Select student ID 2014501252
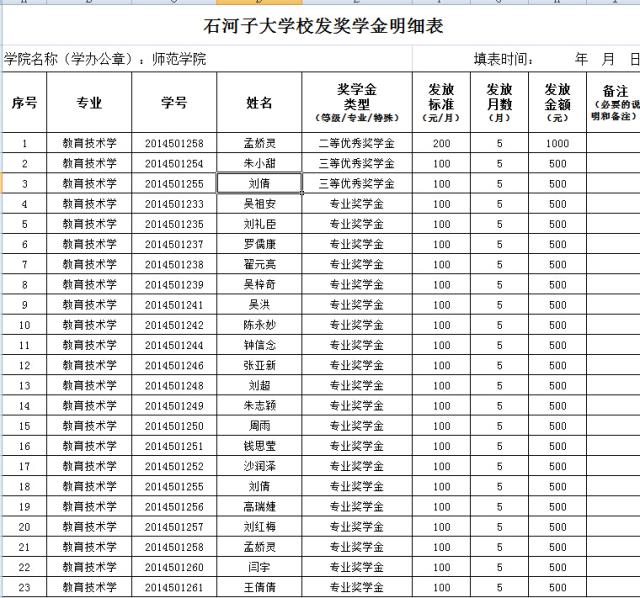The width and height of the screenshot is (640, 598). (174, 466)
